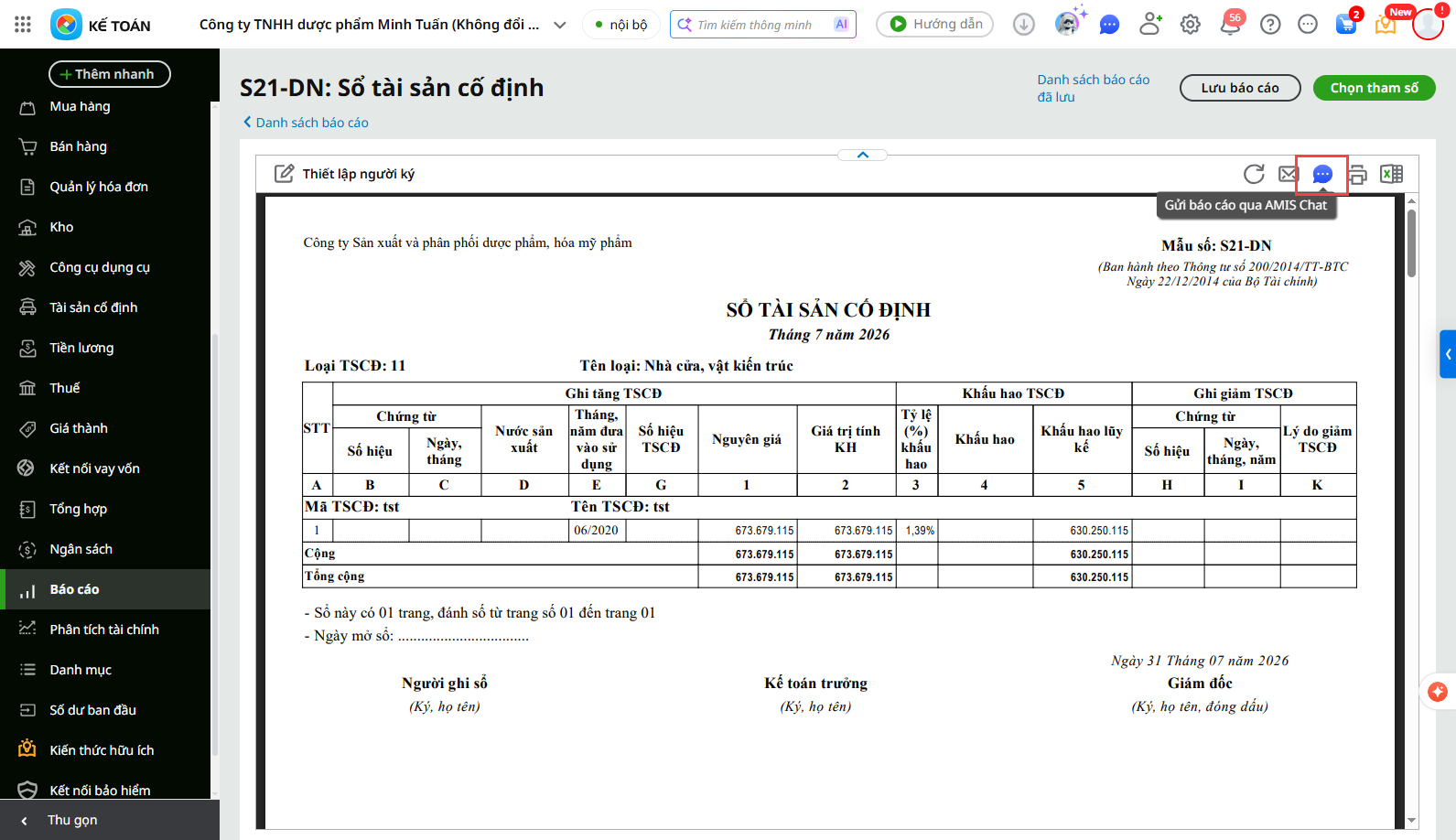
Task: Open the help question mark icon
Action: point(1270,25)
